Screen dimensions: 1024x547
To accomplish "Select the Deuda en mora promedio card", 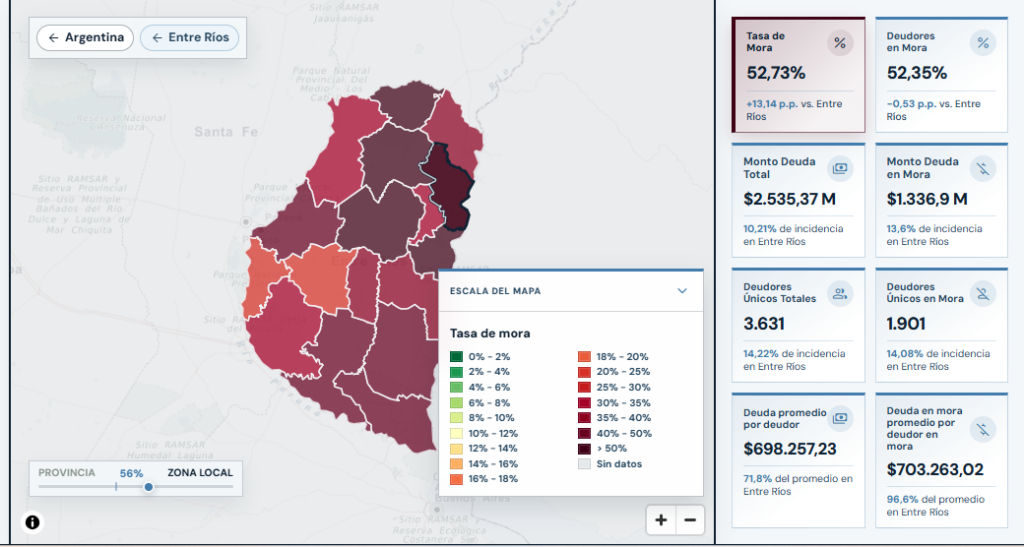I will pos(941,460).
